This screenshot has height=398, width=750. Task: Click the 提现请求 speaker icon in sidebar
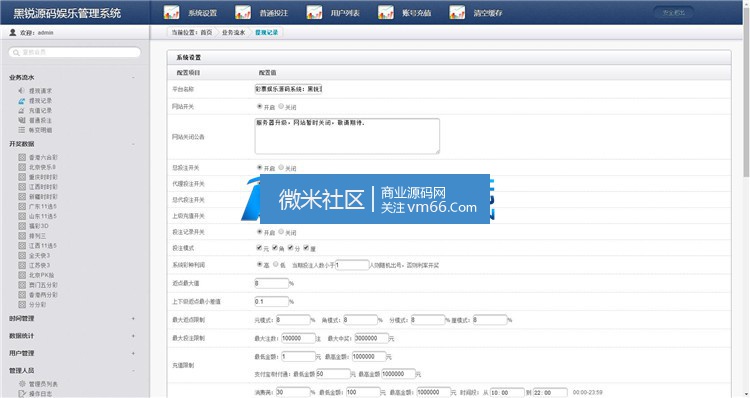tap(22, 90)
